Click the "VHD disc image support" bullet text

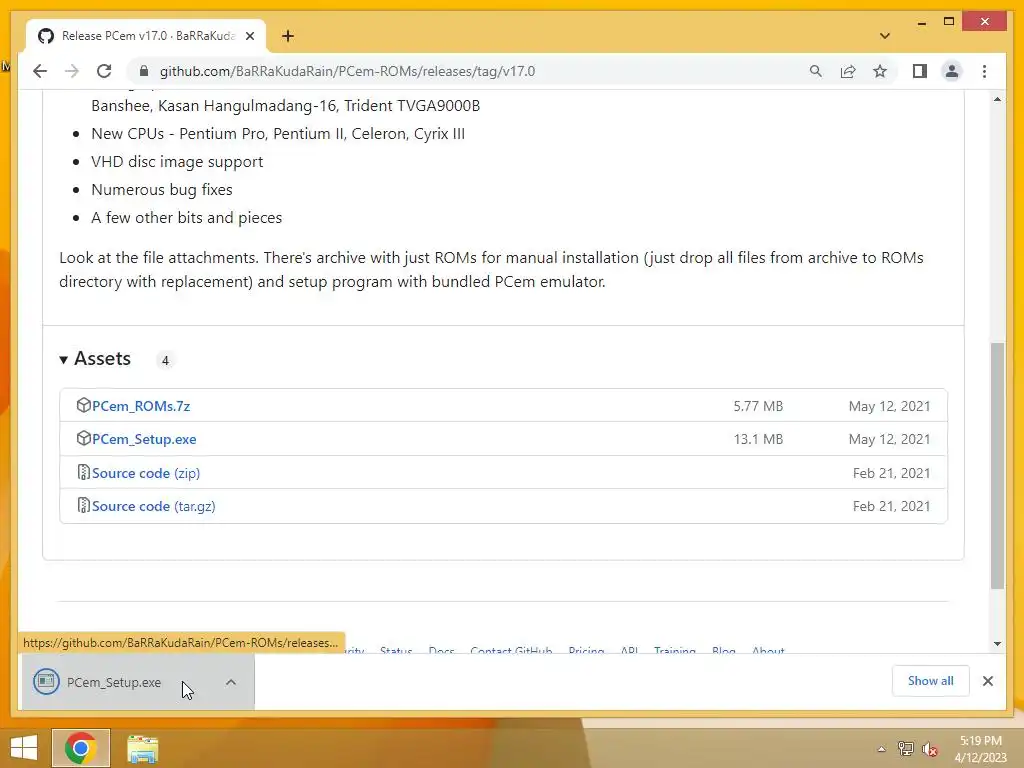pos(177,162)
